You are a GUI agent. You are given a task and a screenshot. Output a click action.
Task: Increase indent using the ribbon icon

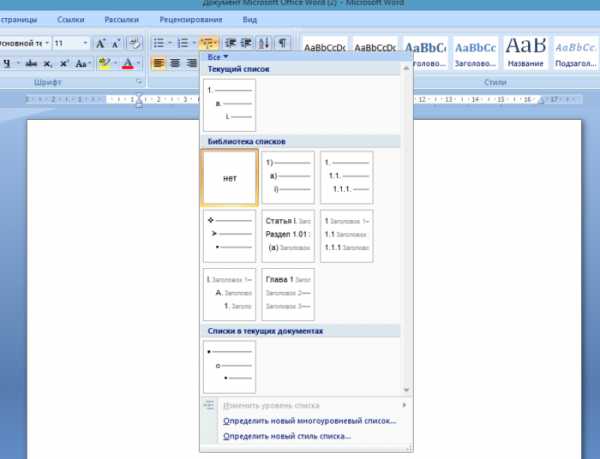246,43
